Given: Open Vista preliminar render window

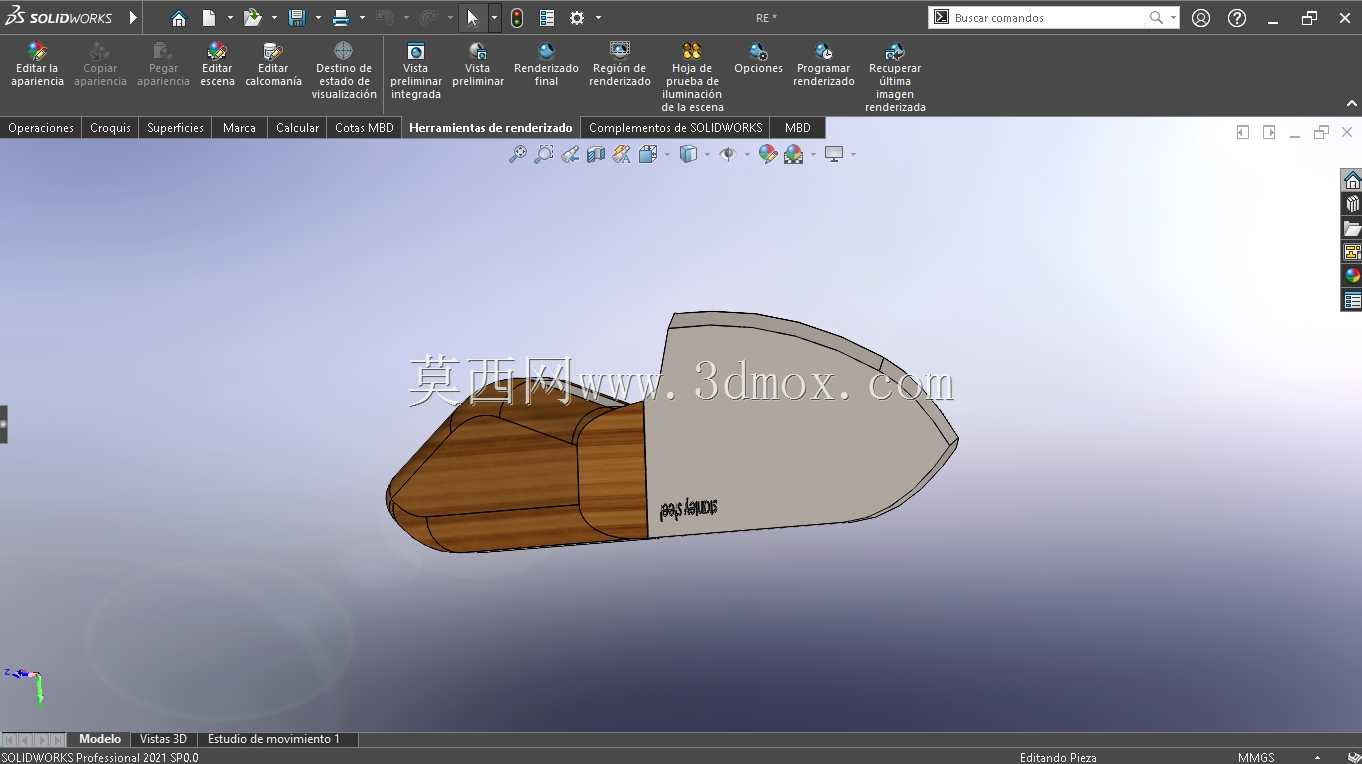Looking at the screenshot, I should tap(478, 65).
